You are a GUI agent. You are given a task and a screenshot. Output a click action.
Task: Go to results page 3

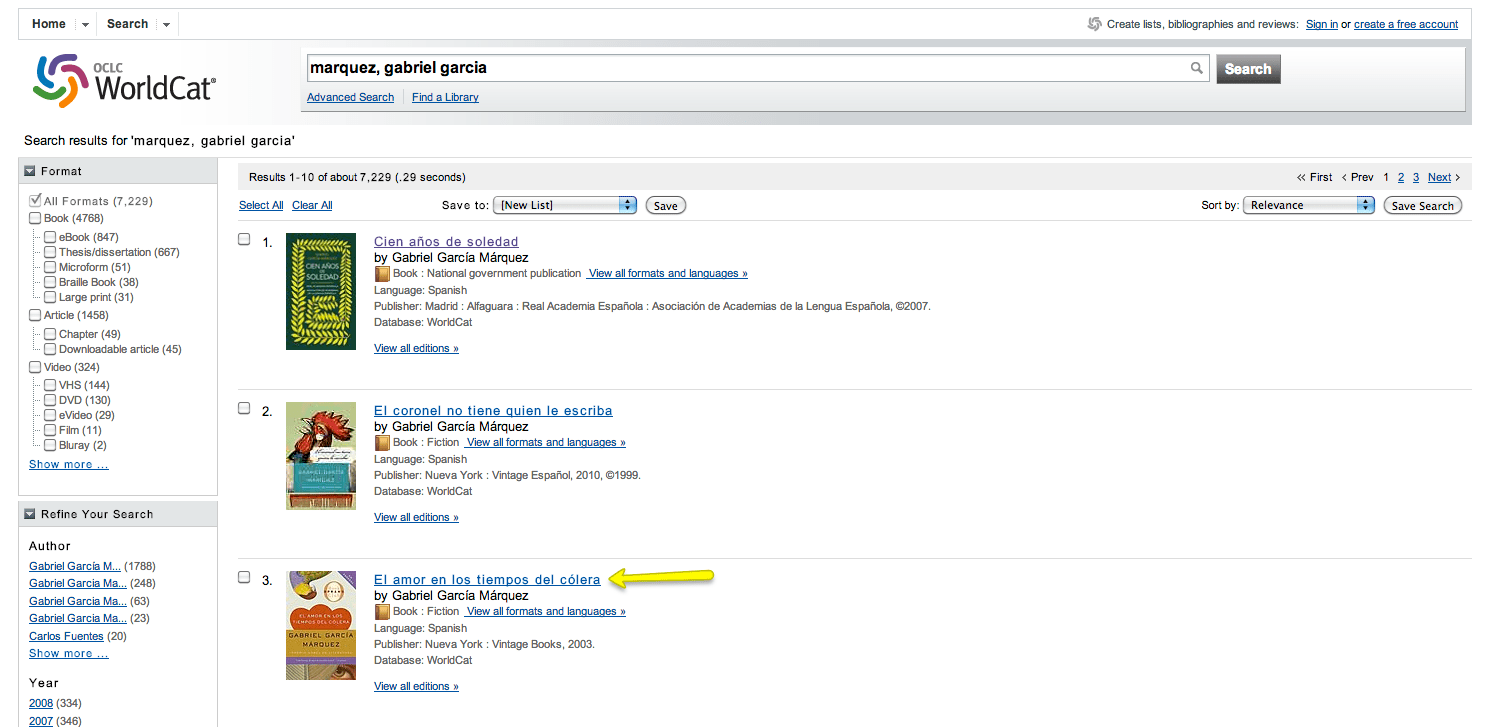[1416, 177]
